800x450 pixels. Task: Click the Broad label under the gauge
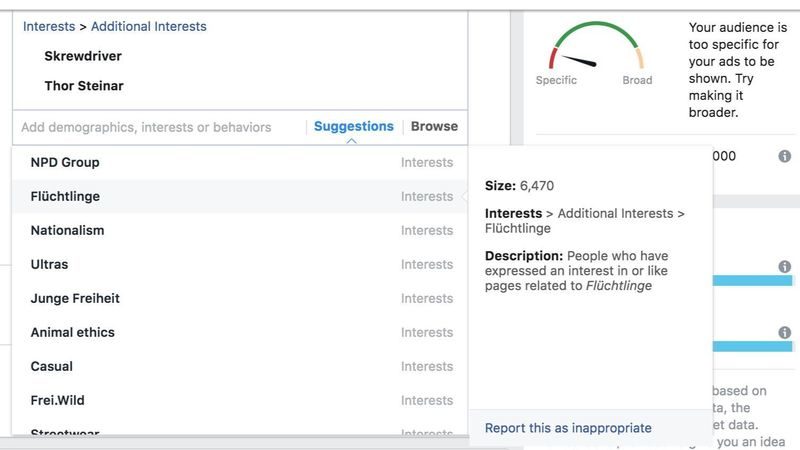pos(637,80)
